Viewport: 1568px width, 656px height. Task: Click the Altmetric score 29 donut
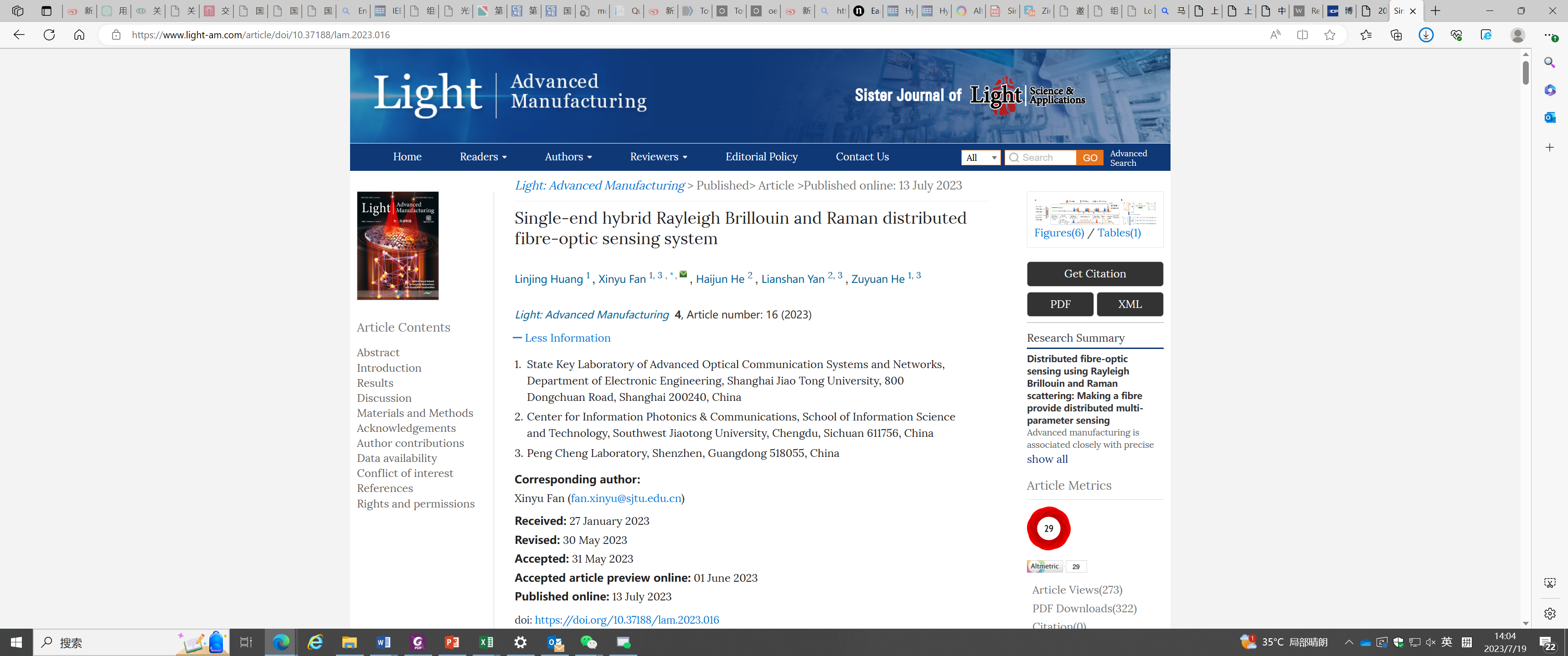click(1048, 528)
